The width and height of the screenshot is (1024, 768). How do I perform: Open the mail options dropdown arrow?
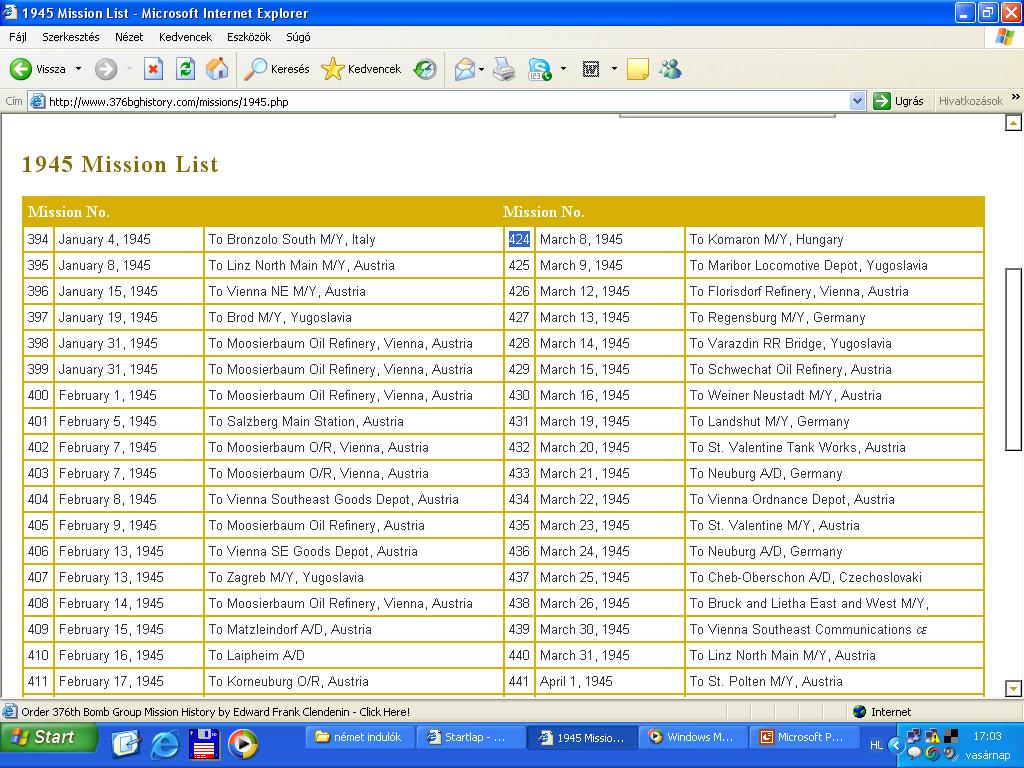481,69
